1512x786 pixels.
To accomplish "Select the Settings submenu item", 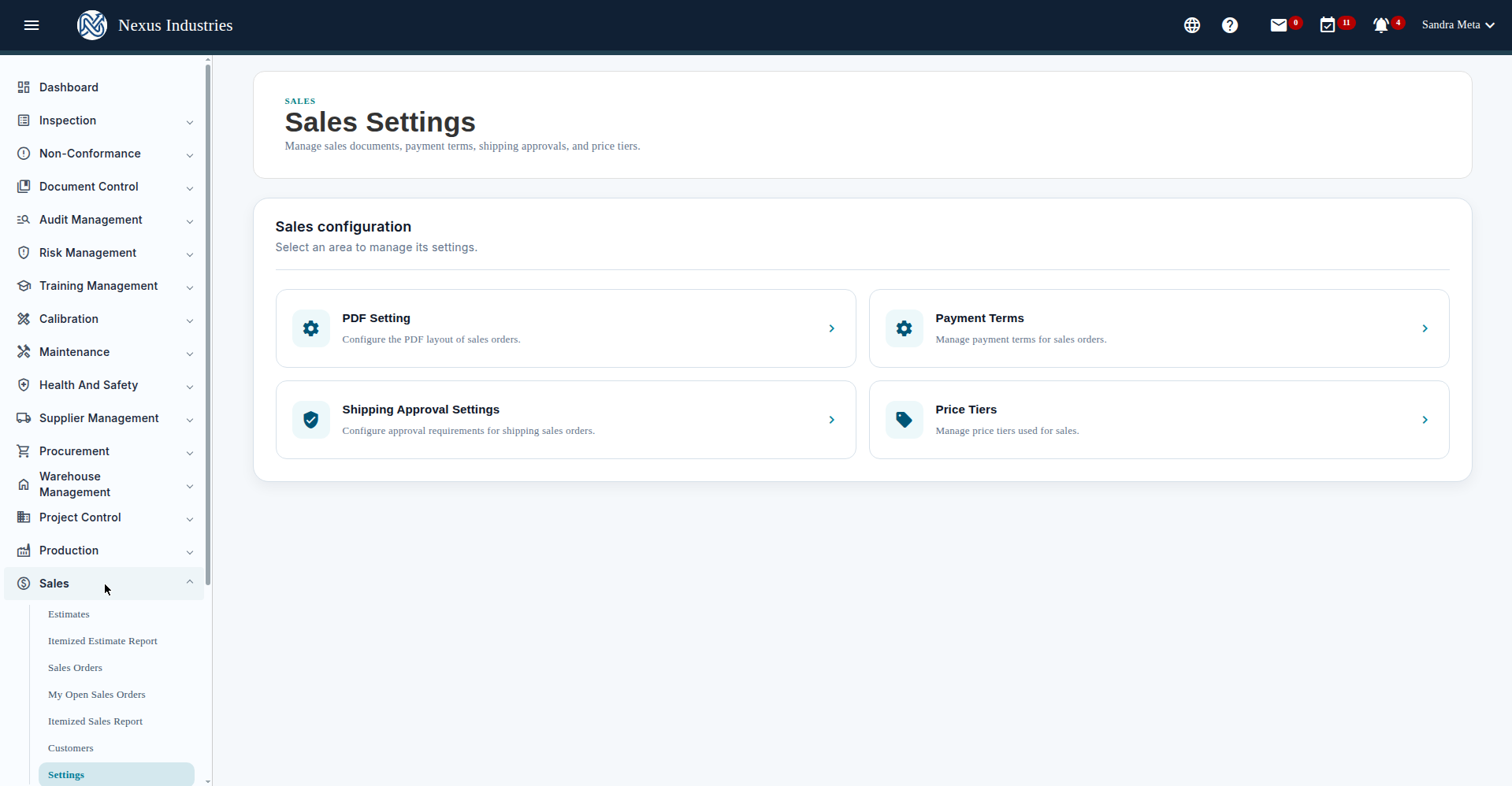I will coord(117,775).
